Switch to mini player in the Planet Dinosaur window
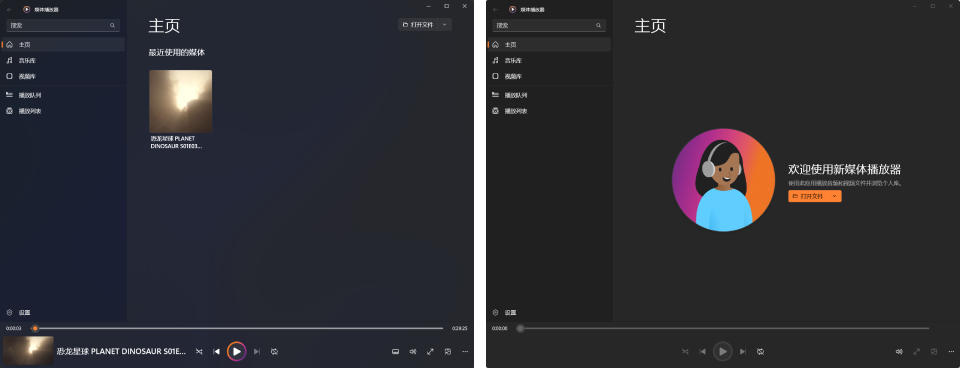This screenshot has width=960, height=368. pyautogui.click(x=448, y=351)
